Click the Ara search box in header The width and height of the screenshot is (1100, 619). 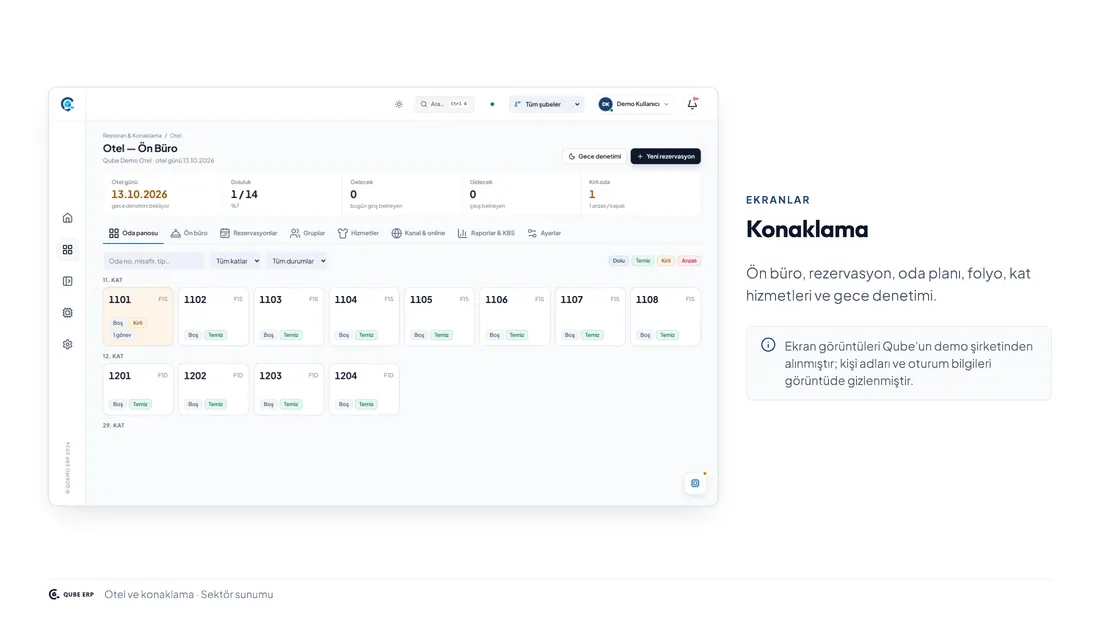click(x=444, y=105)
